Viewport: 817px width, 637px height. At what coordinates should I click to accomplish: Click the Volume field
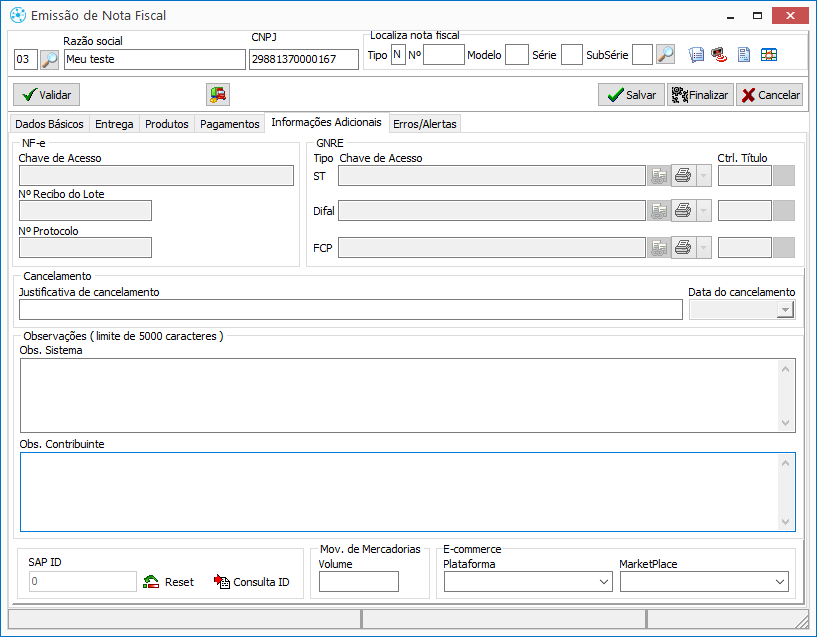pyautogui.click(x=359, y=582)
